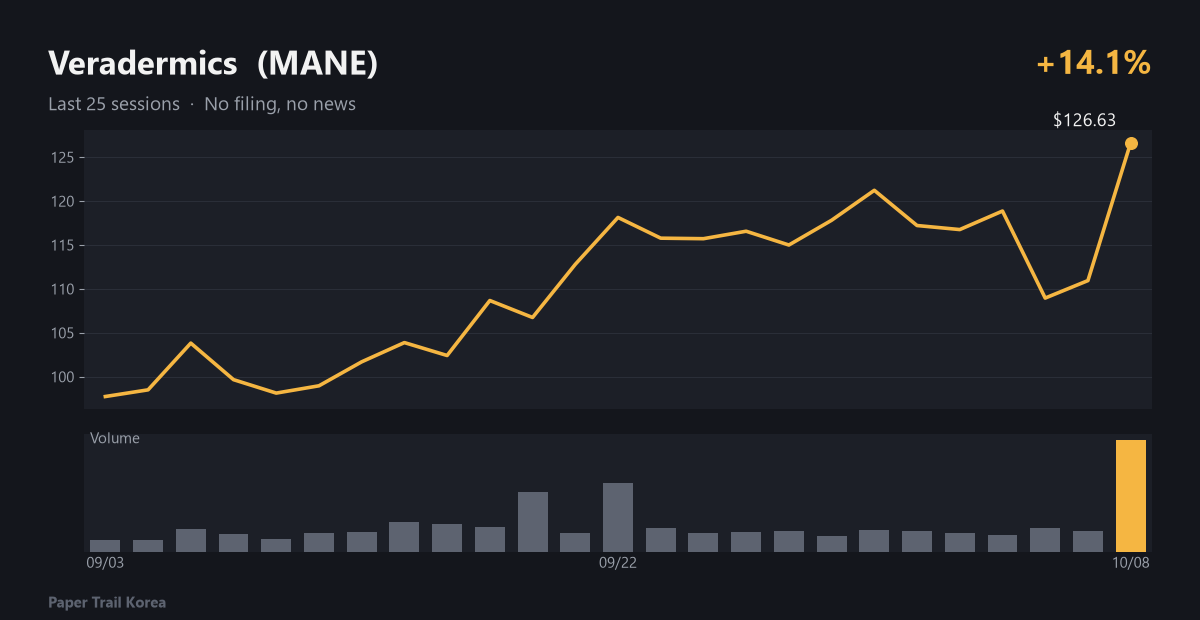Viewport: 1200px width, 620px height.
Task: Click the 100 y-axis label
Action: click(x=65, y=378)
